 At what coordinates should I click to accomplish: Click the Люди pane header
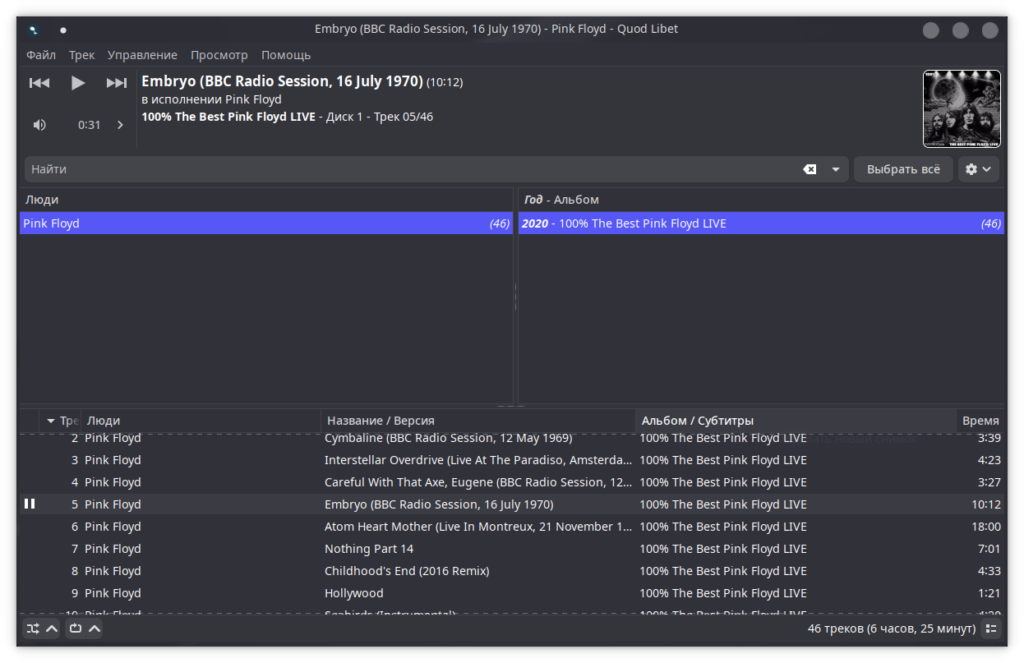(x=266, y=200)
